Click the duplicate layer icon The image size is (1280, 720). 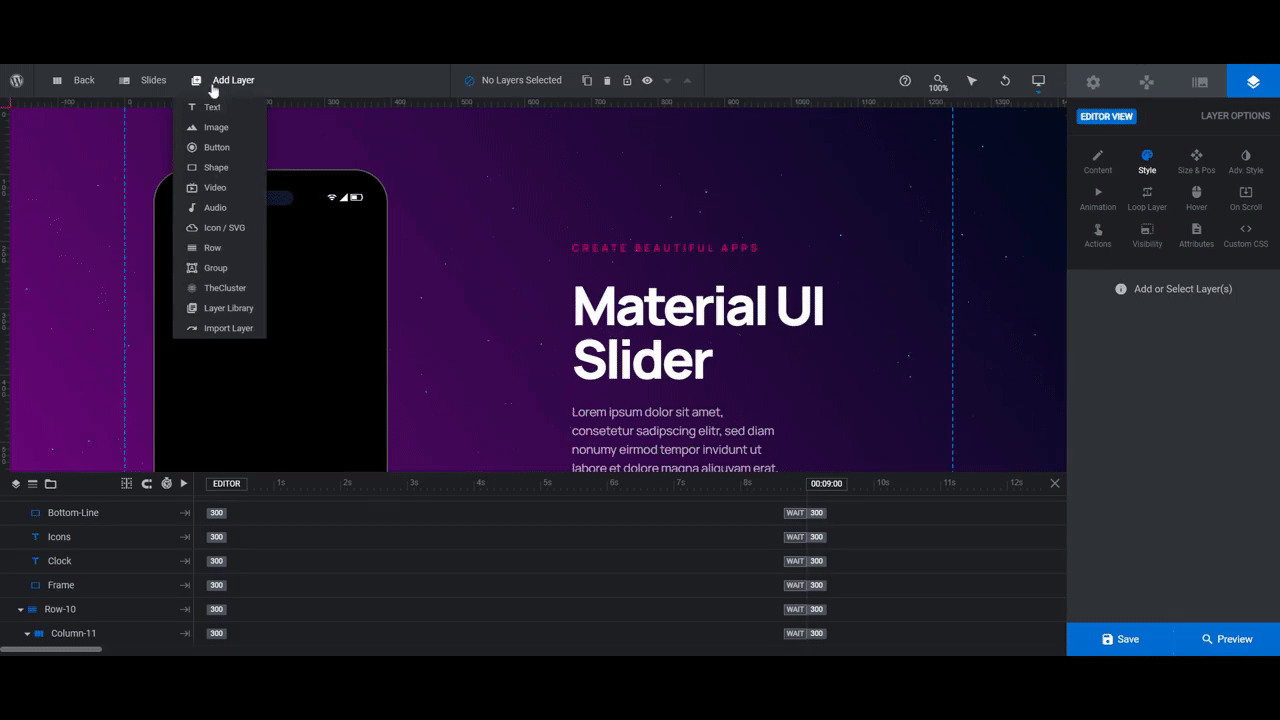tap(587, 81)
